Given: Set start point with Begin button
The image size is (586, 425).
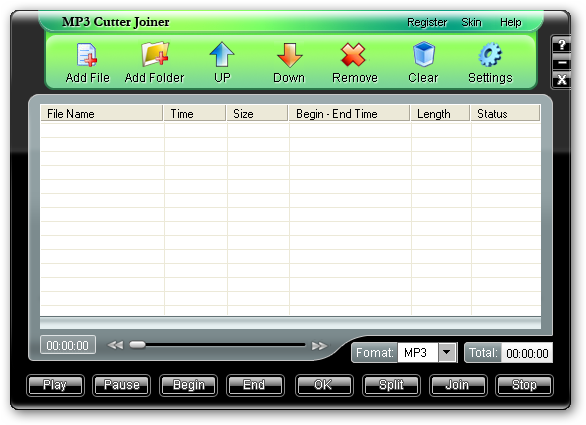Looking at the screenshot, I should [x=189, y=385].
